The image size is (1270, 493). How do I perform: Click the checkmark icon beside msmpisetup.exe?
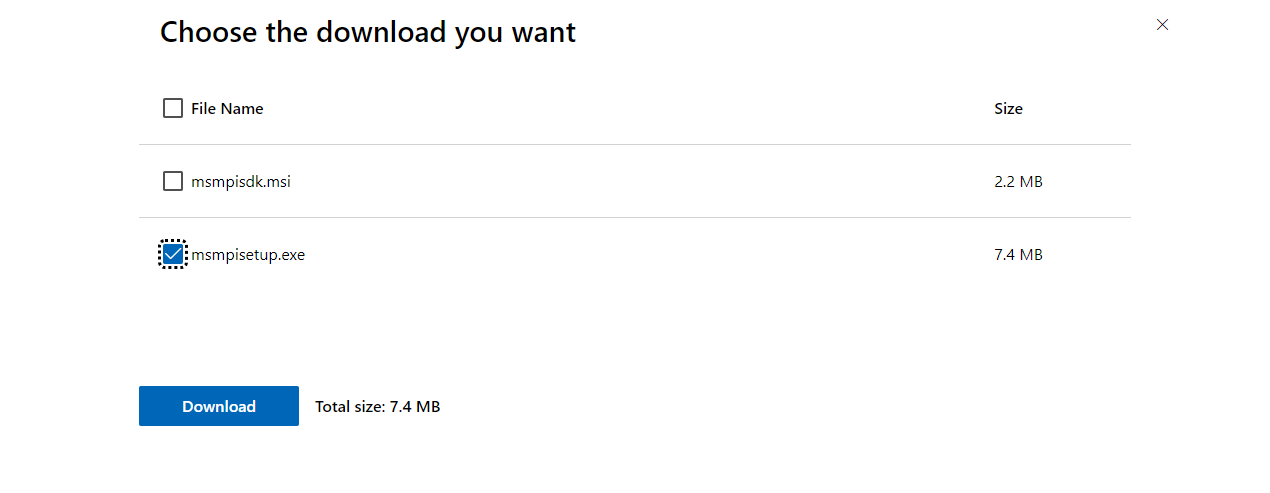[x=173, y=255]
